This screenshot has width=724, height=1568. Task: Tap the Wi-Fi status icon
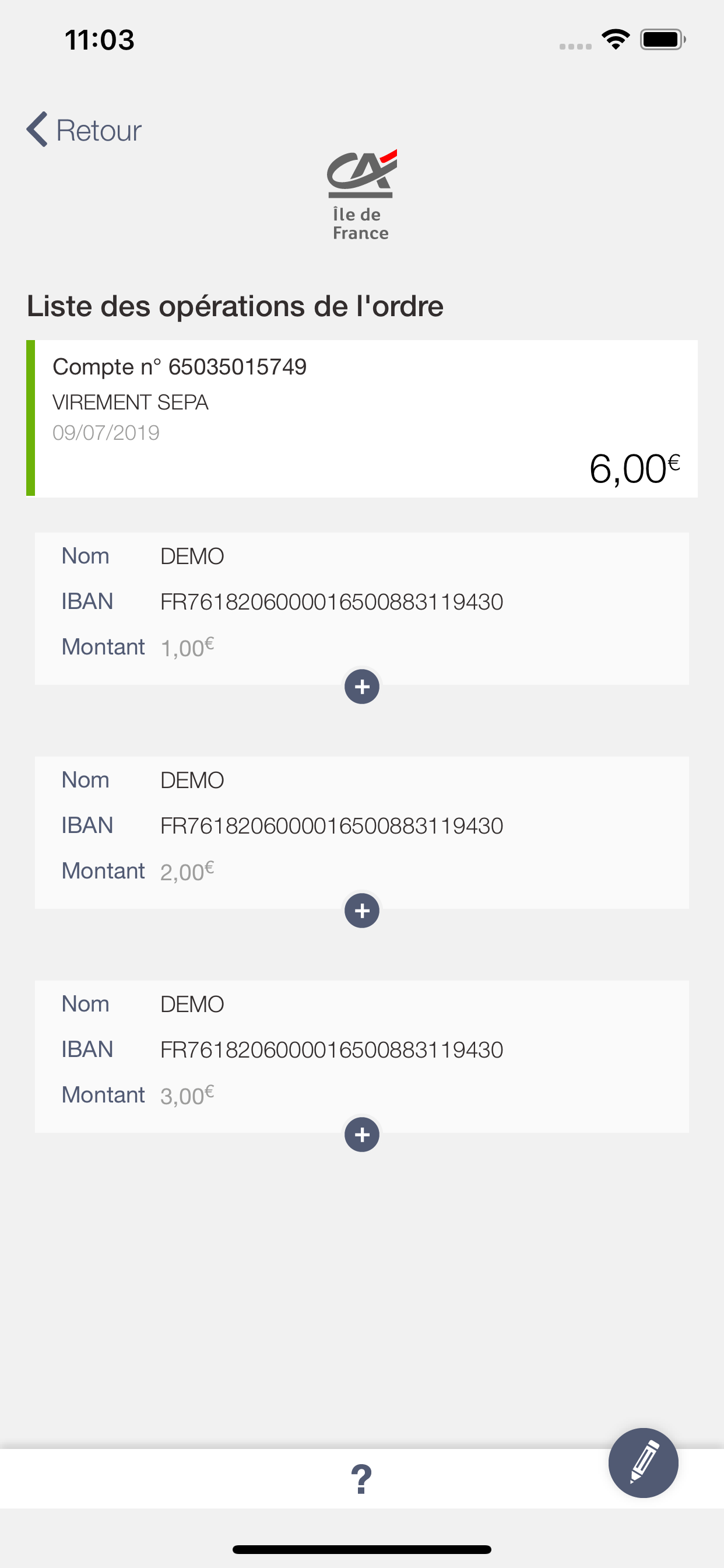point(616,40)
